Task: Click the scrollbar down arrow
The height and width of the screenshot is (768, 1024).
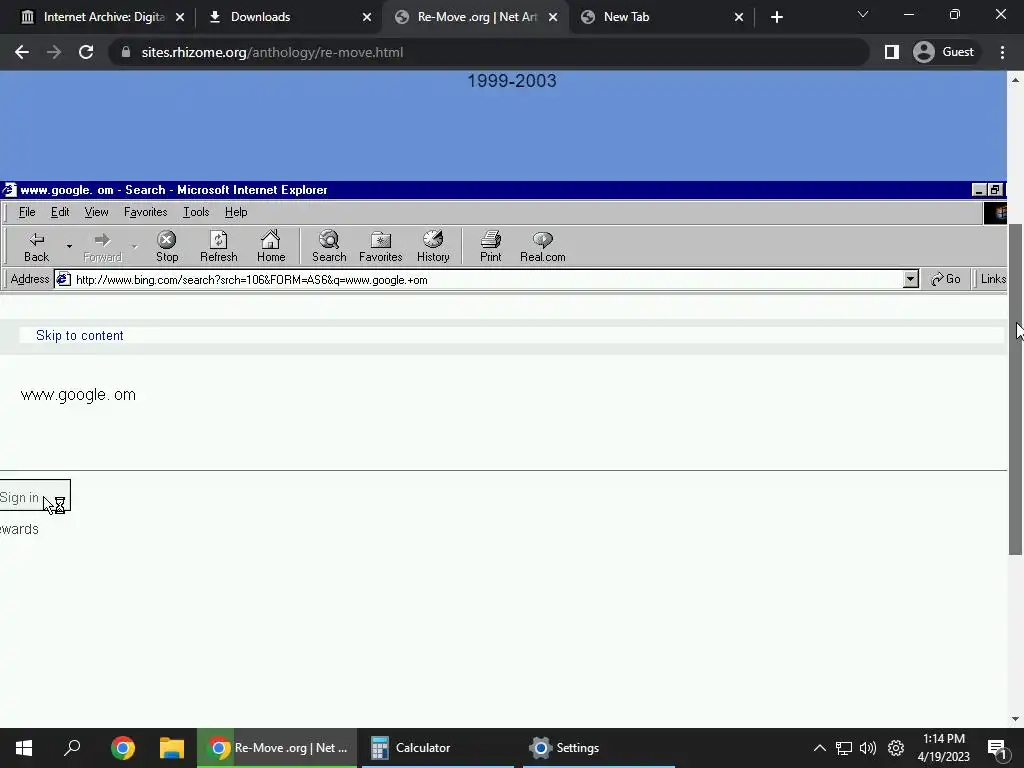Action: click(x=1015, y=719)
